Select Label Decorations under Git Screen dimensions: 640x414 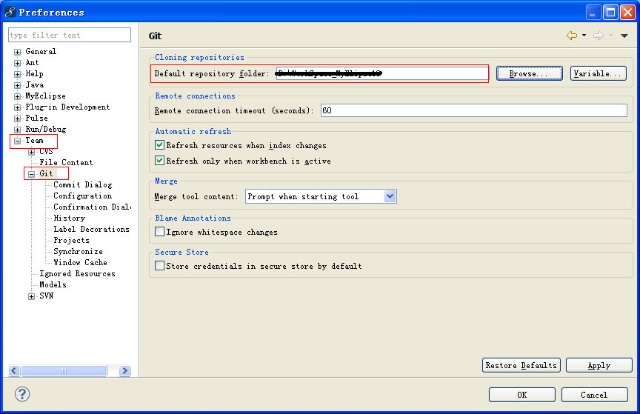click(91, 229)
